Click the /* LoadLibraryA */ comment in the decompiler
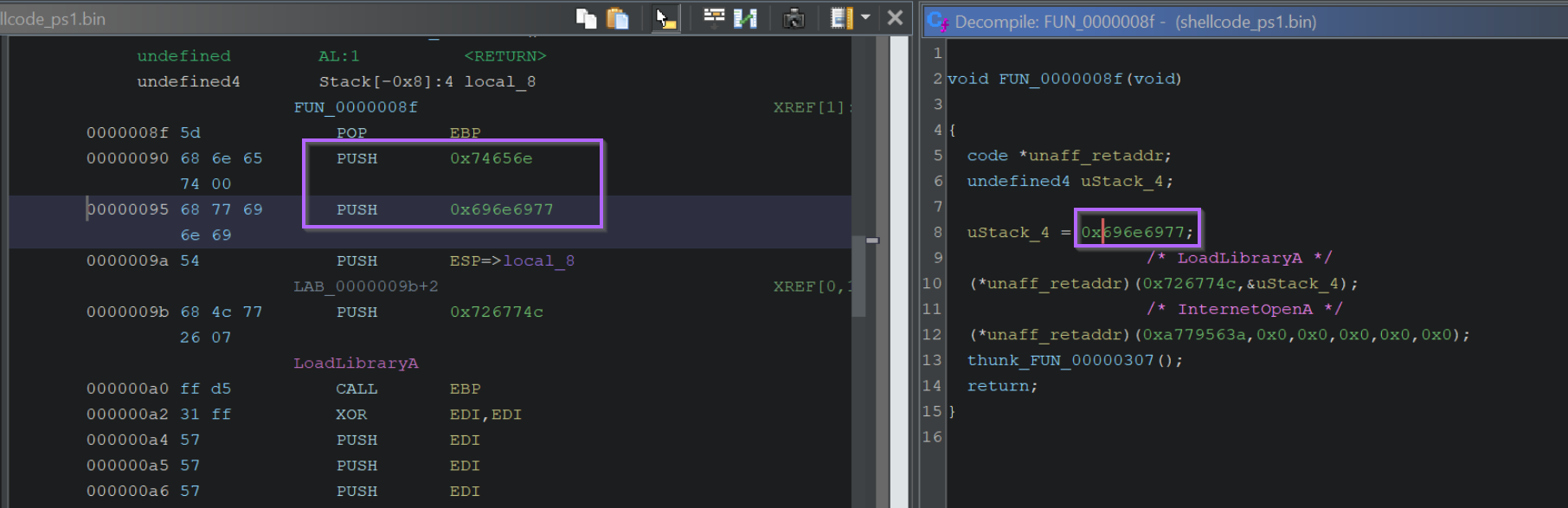1568x508 pixels. point(1239,258)
